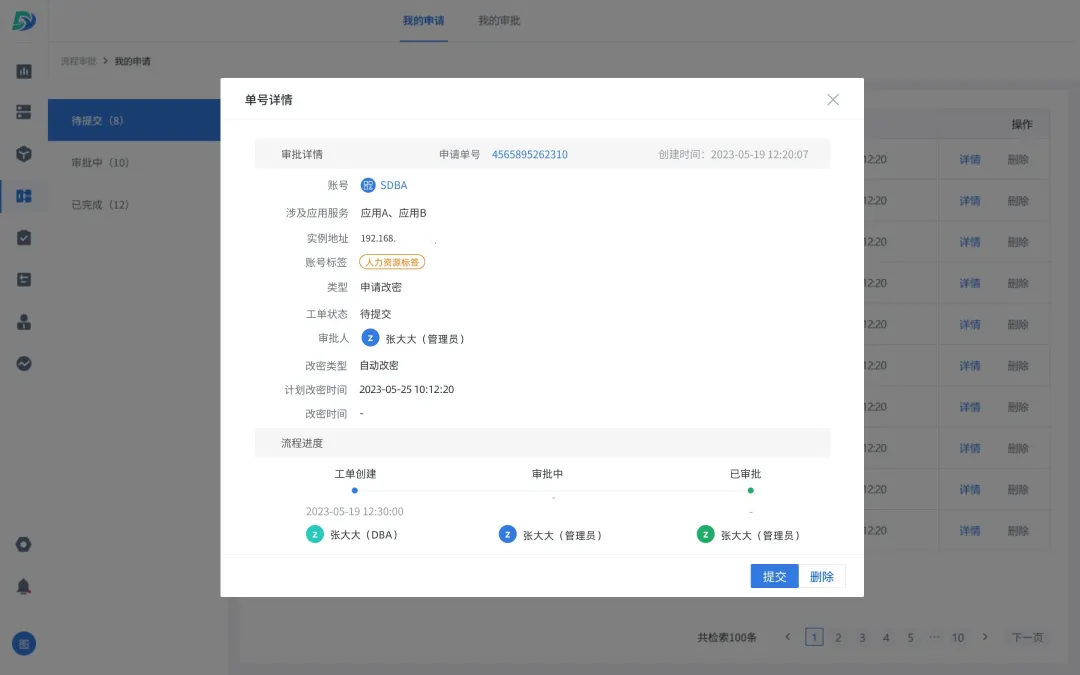Switch to the 我的审批 tab

coord(498,20)
